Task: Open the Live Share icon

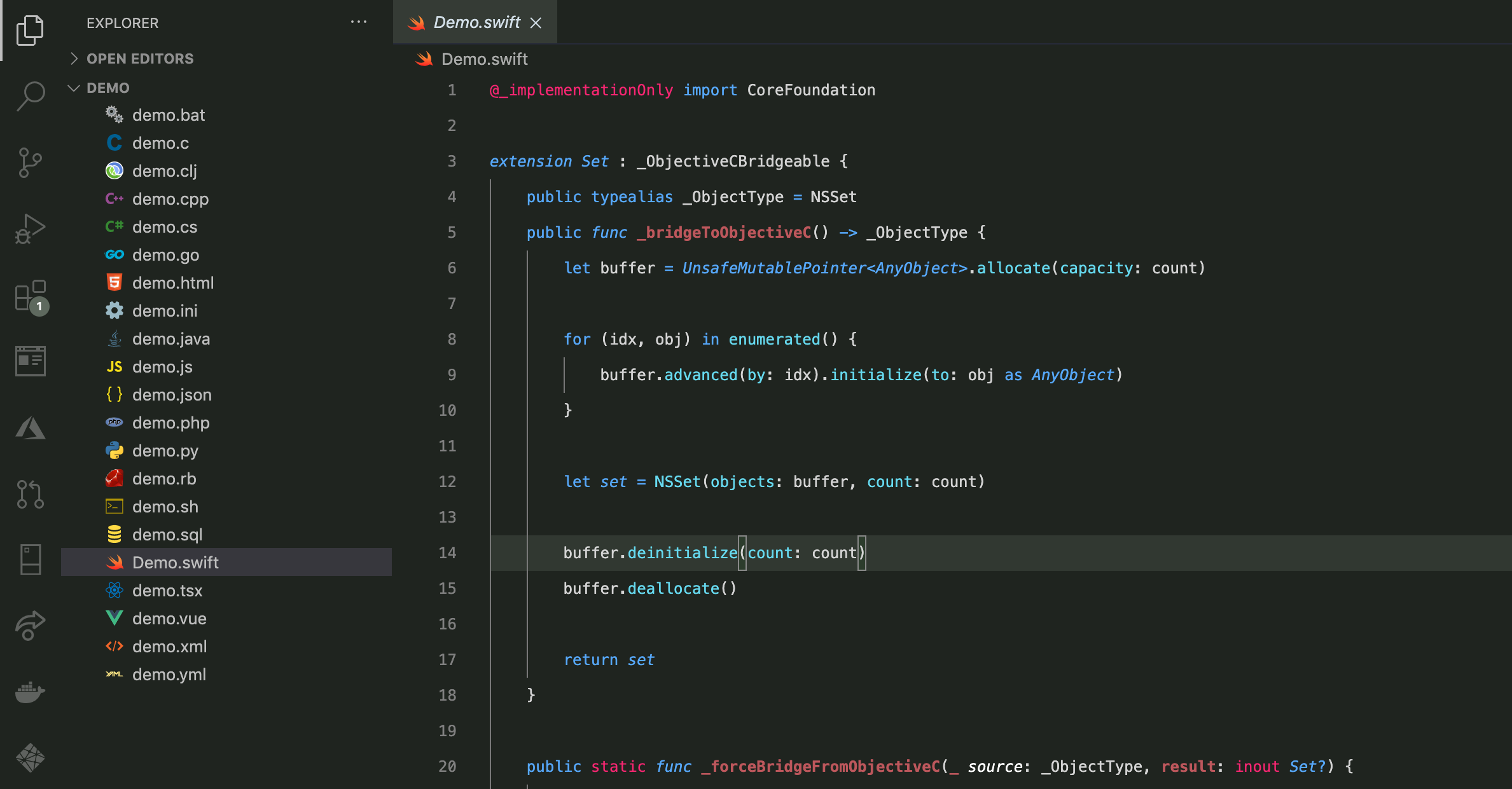Action: click(30, 626)
